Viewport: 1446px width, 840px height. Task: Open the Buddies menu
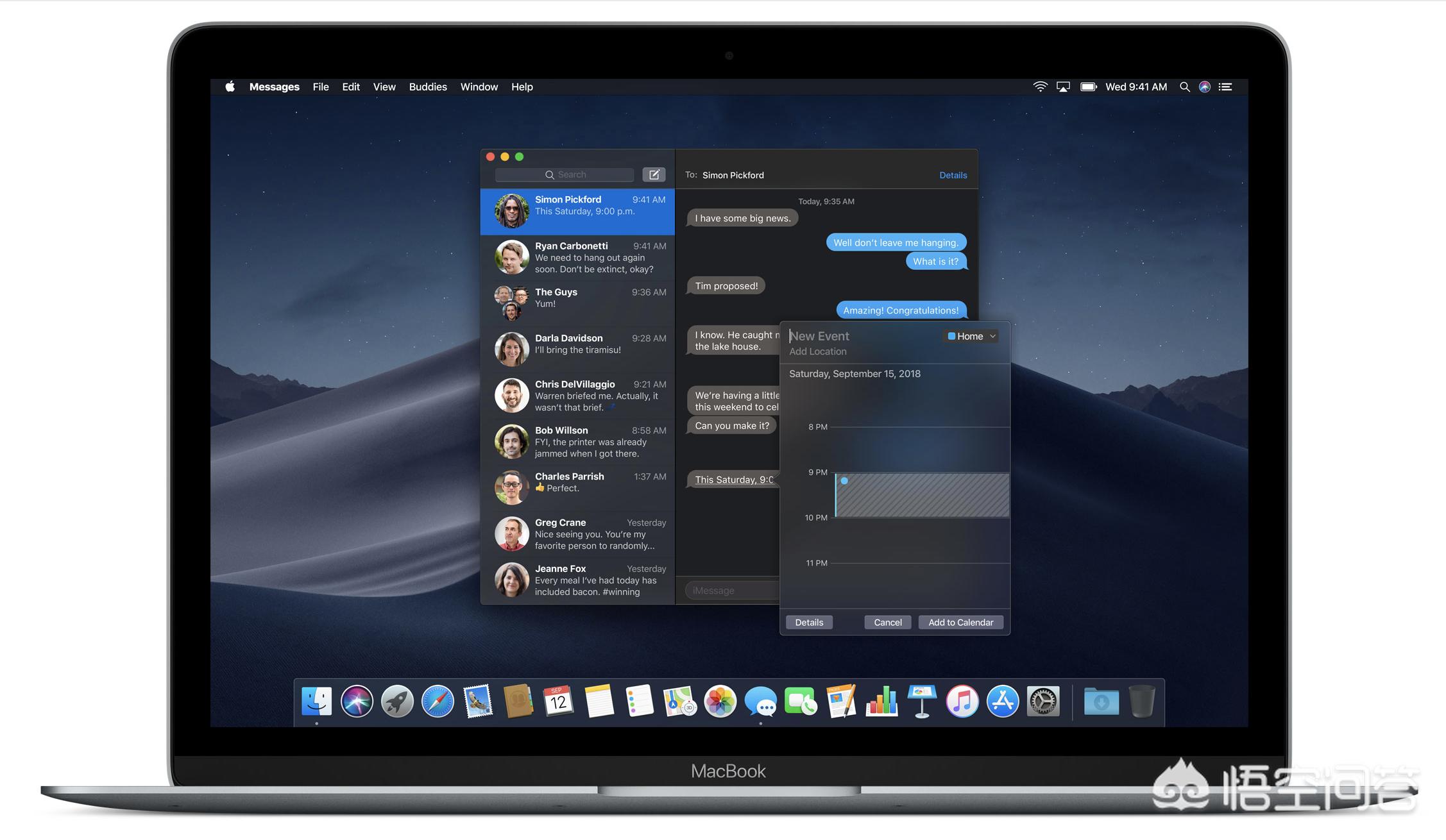[x=428, y=87]
